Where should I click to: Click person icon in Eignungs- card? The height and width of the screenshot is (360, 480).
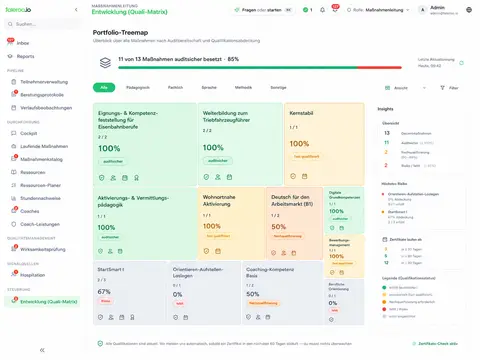113,178
